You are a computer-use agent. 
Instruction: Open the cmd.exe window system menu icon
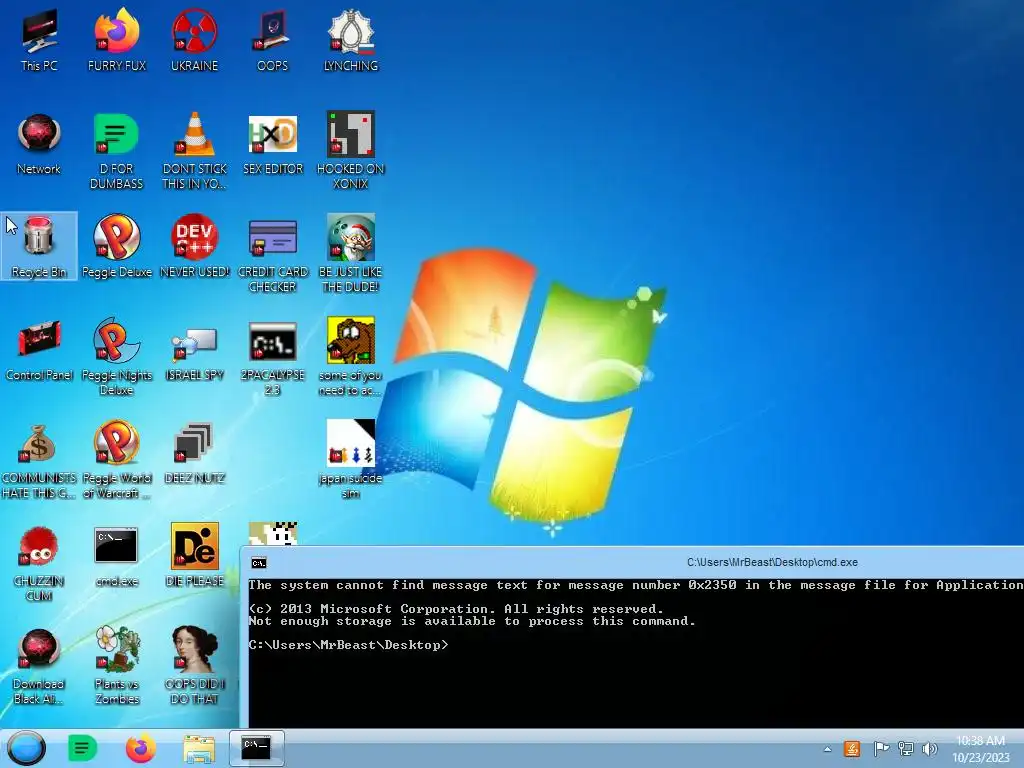[259, 563]
